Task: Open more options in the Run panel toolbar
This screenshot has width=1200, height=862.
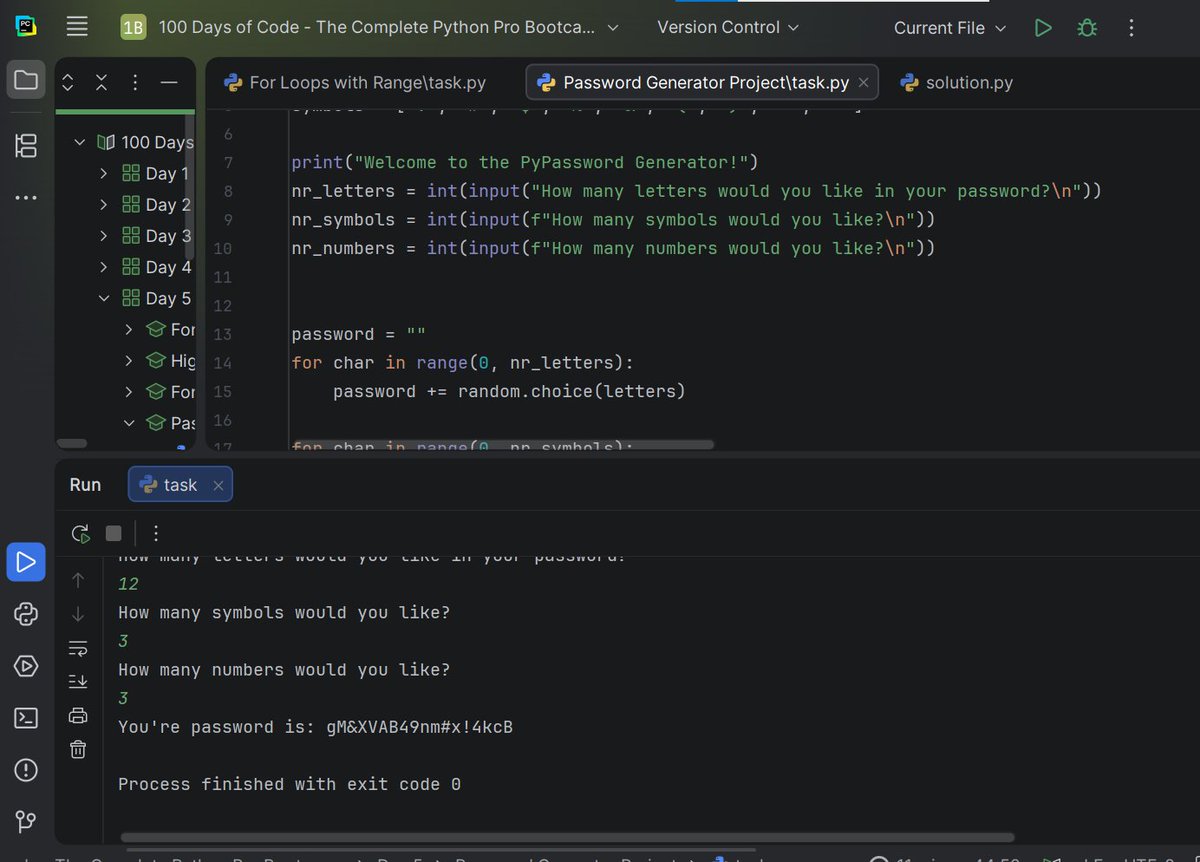Action: [156, 533]
